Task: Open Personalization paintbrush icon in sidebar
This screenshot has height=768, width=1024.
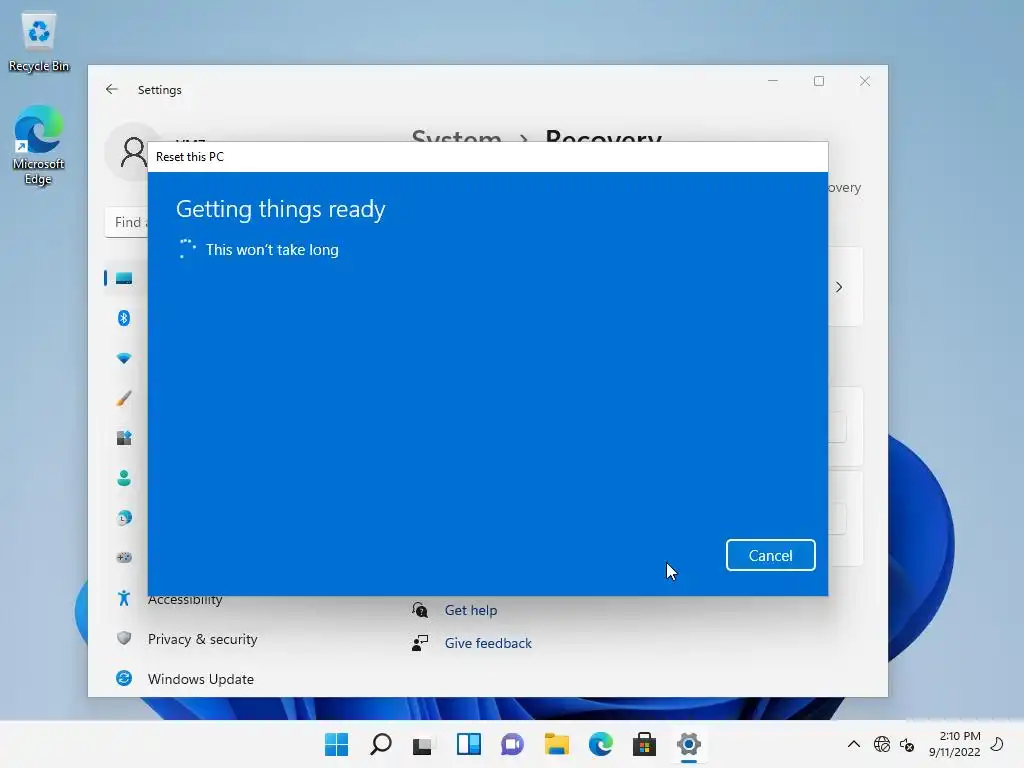Action: point(123,398)
